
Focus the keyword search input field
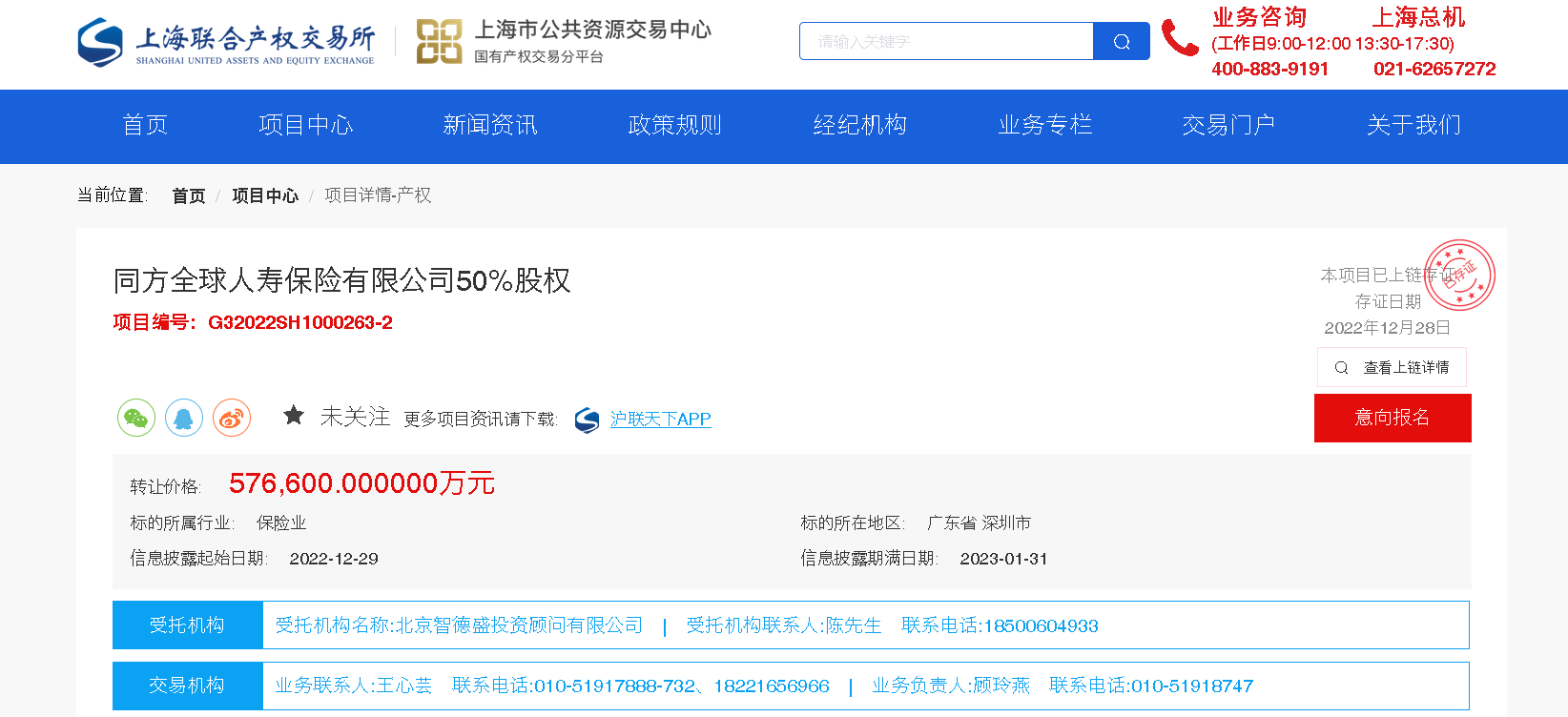946,41
